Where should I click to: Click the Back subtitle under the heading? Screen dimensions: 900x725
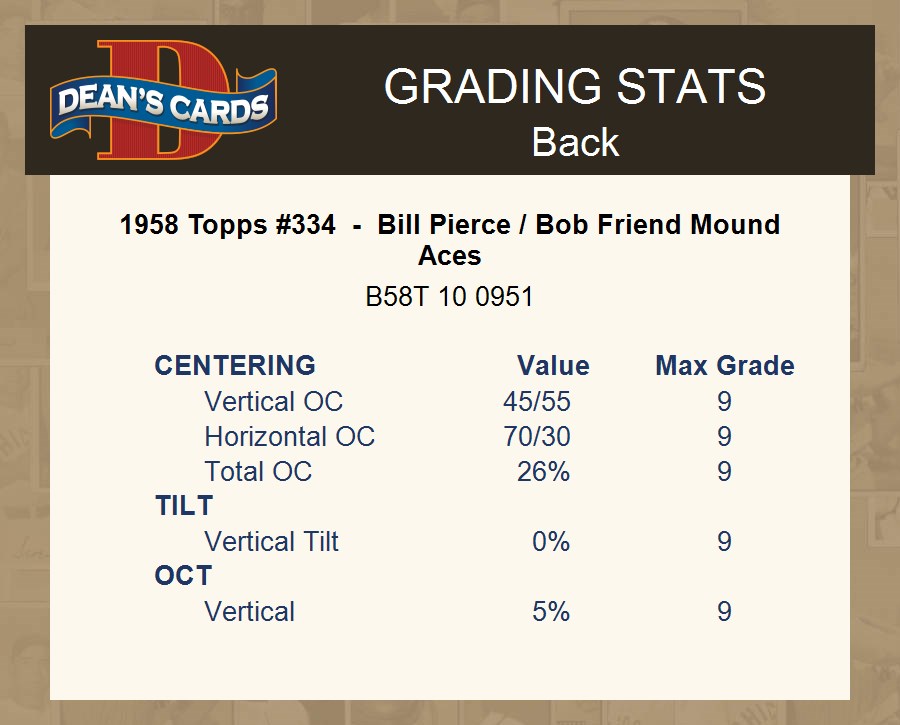point(575,142)
